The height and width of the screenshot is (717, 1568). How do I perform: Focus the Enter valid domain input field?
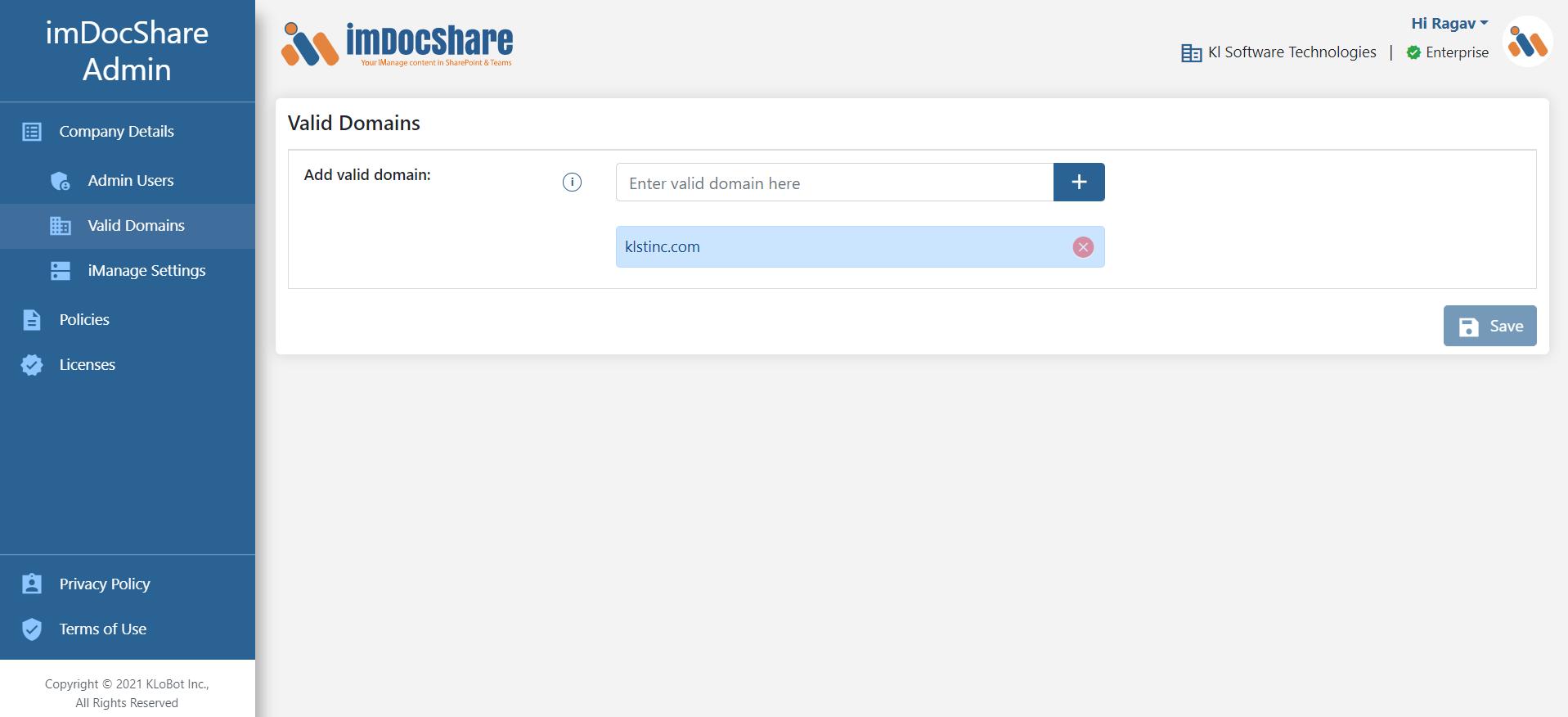point(834,182)
